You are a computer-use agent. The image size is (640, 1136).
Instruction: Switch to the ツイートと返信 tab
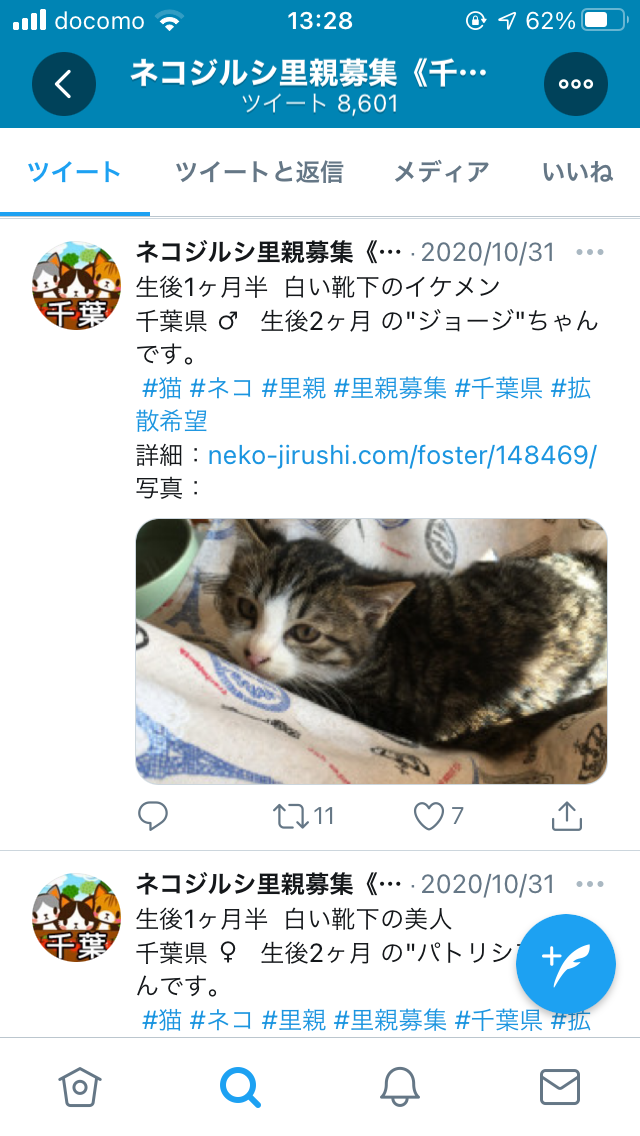click(259, 172)
